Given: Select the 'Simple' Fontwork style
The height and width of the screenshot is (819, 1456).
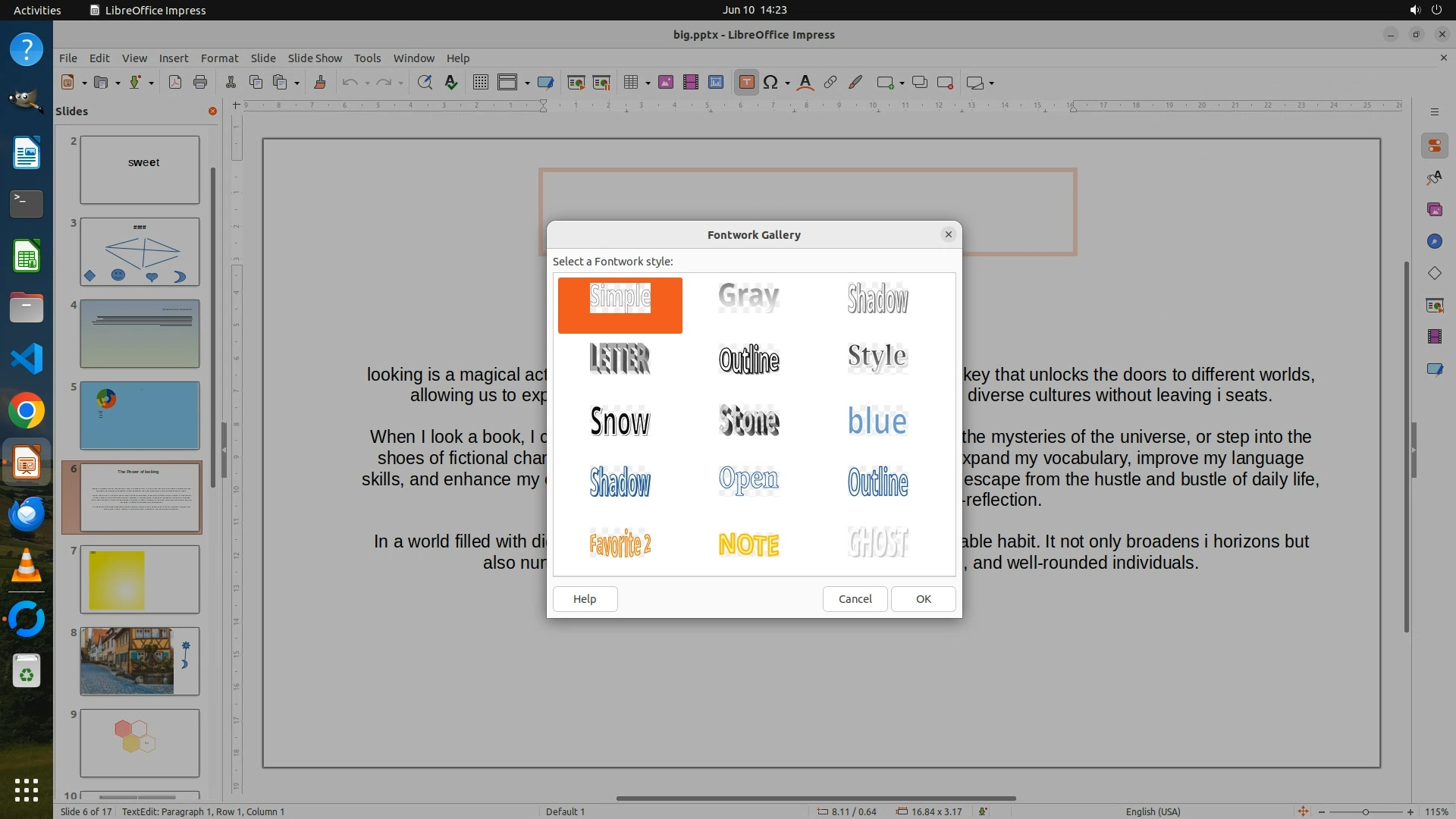Looking at the screenshot, I should pos(620,305).
